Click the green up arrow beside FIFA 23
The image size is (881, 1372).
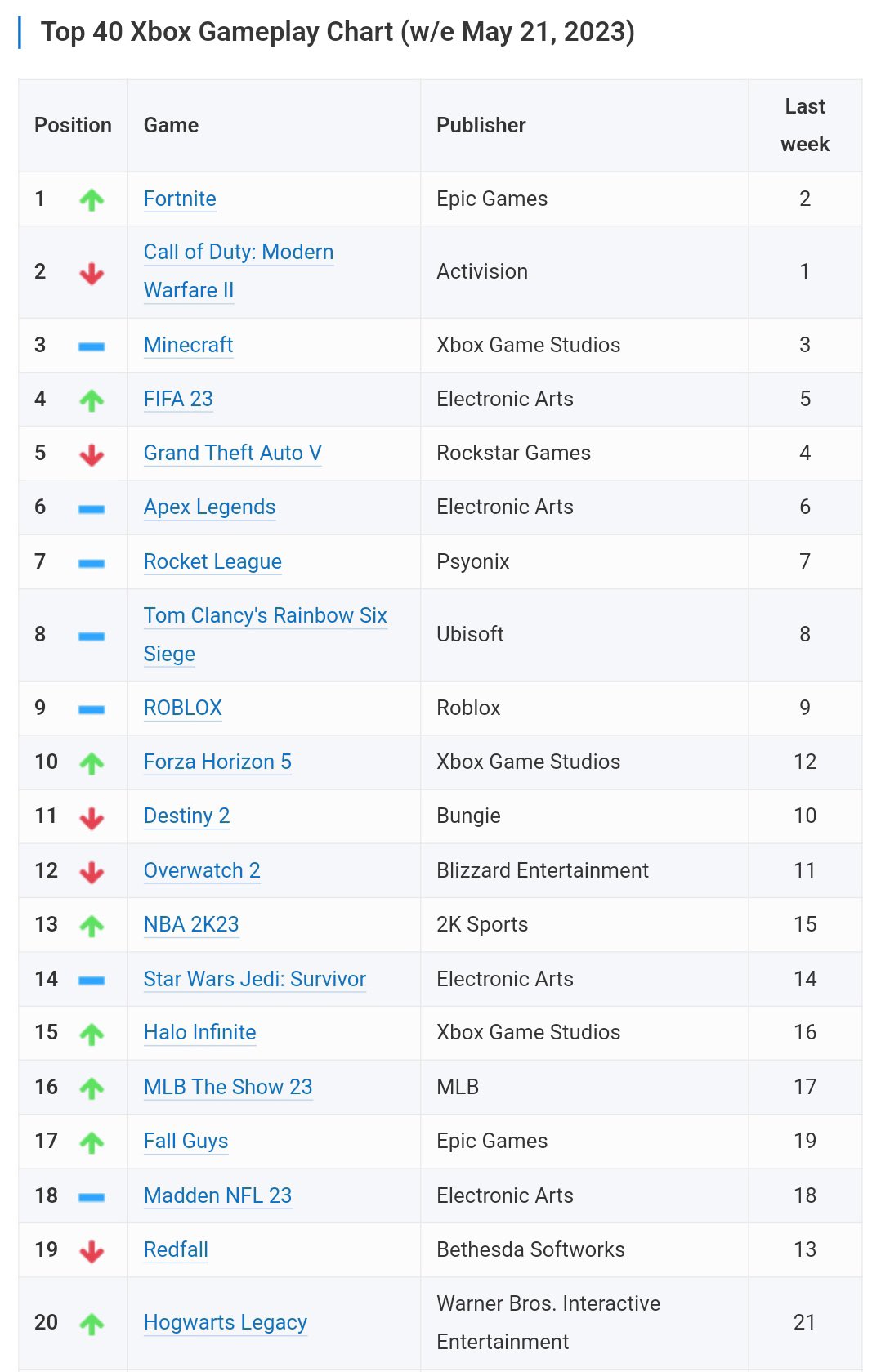[x=92, y=400]
